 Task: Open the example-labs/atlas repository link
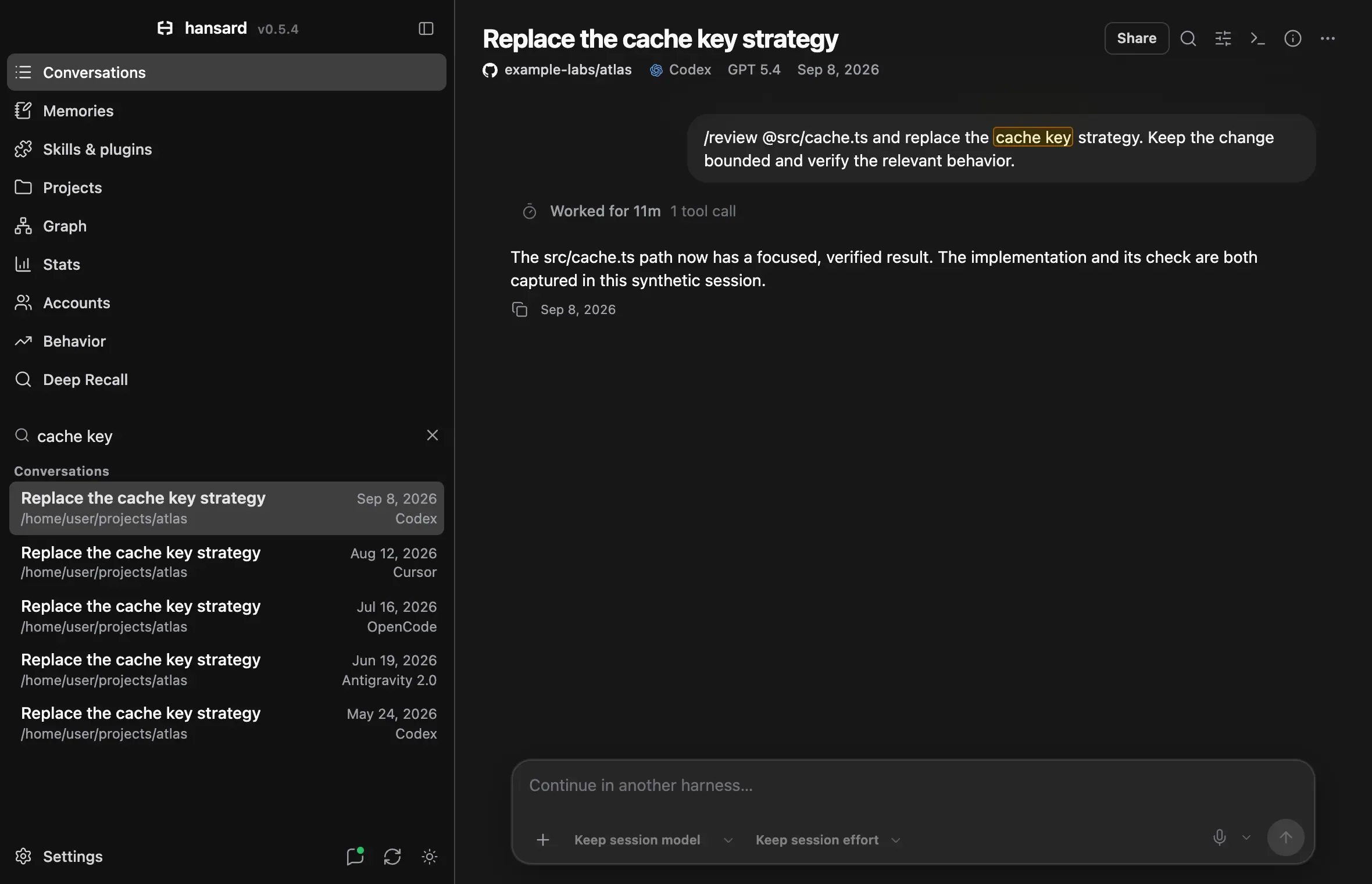(x=568, y=70)
